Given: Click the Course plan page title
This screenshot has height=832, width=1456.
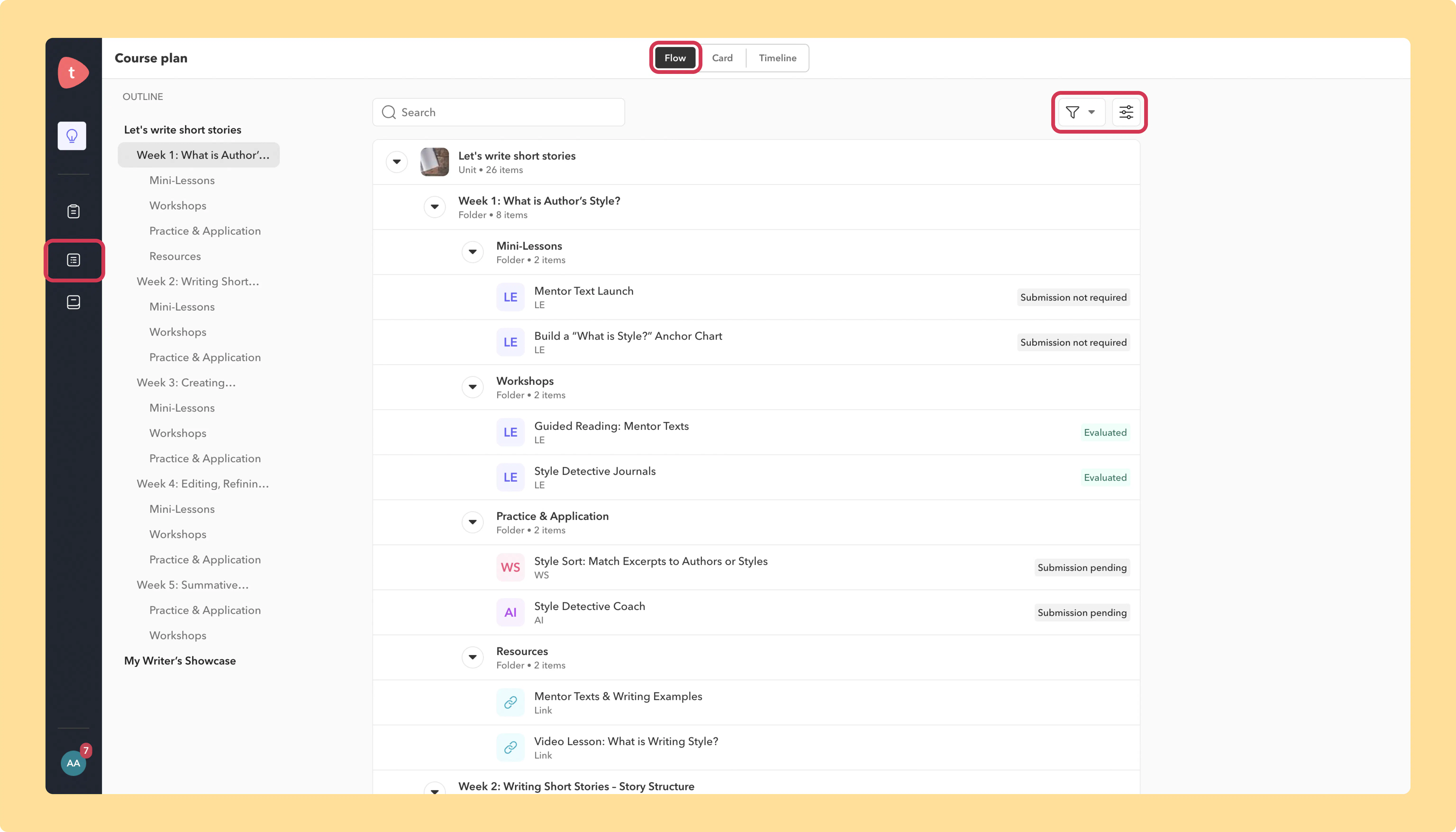Looking at the screenshot, I should [151, 58].
